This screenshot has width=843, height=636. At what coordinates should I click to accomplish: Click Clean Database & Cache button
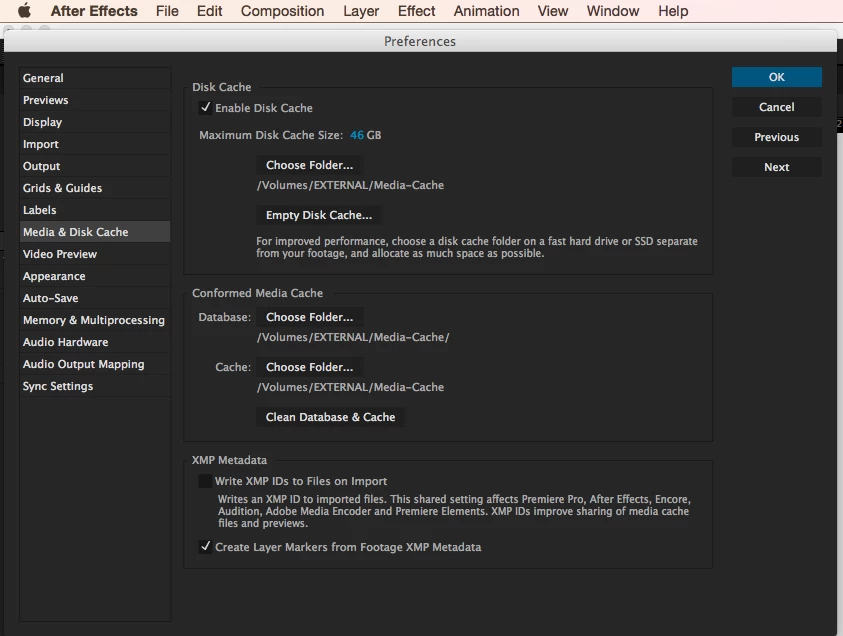coord(330,417)
